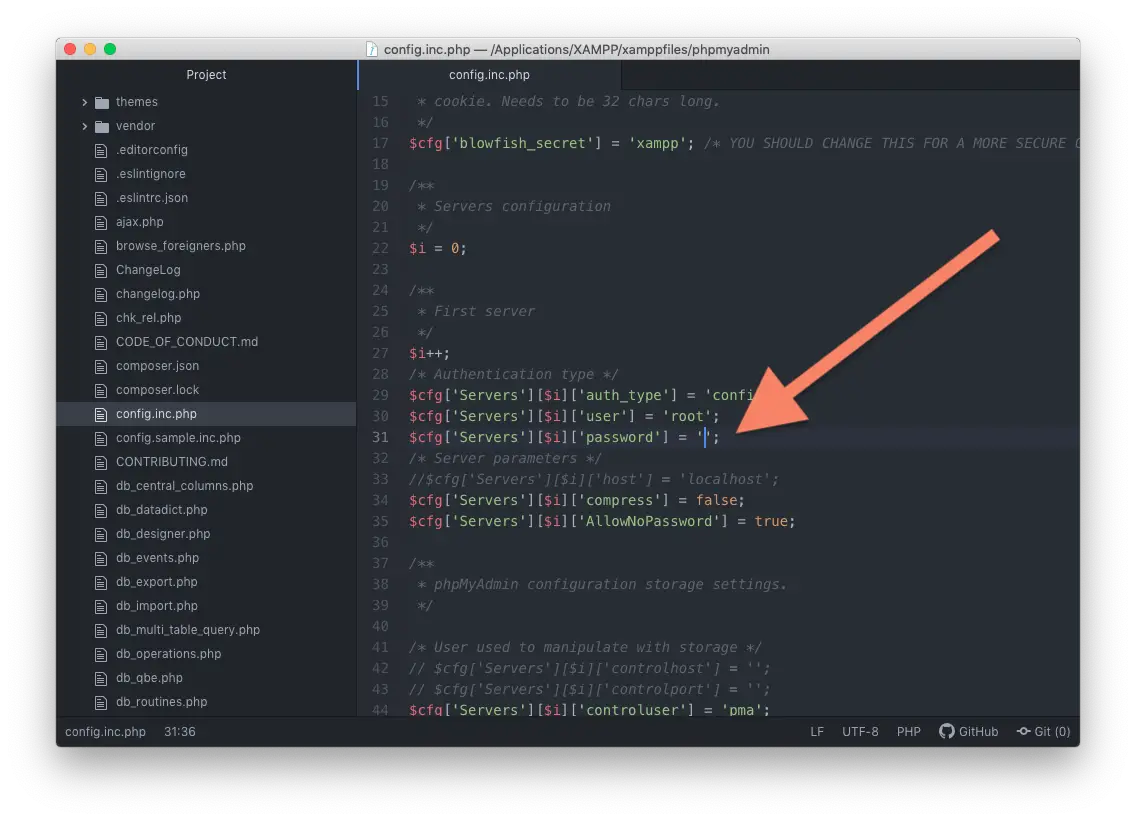Click the 31:36 cursor position indicator
Viewport: 1136px width, 821px height.
(180, 732)
